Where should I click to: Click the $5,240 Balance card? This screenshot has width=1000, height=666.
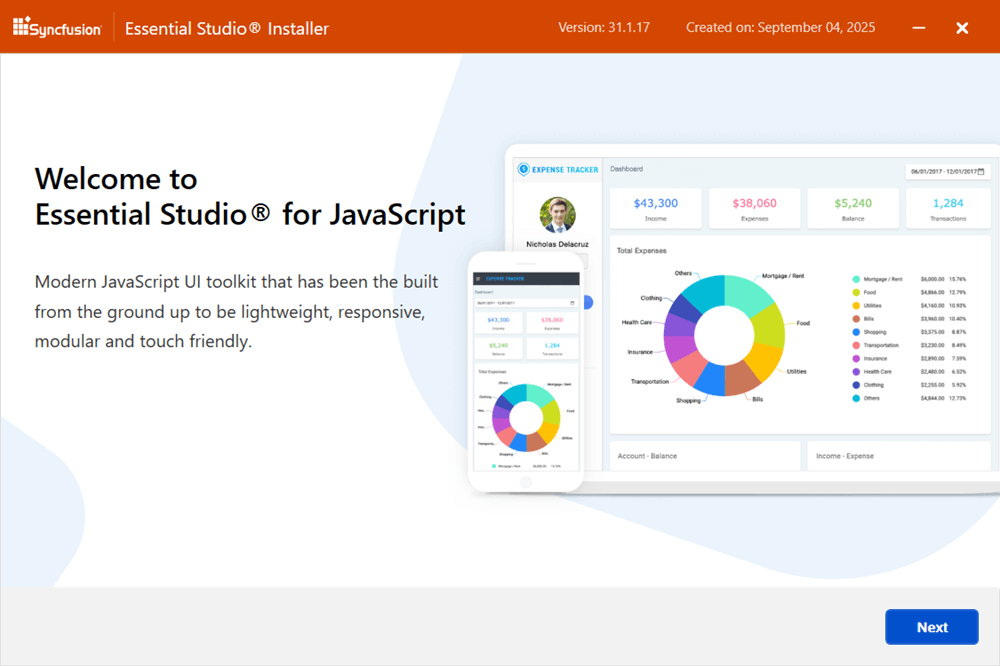click(x=852, y=208)
